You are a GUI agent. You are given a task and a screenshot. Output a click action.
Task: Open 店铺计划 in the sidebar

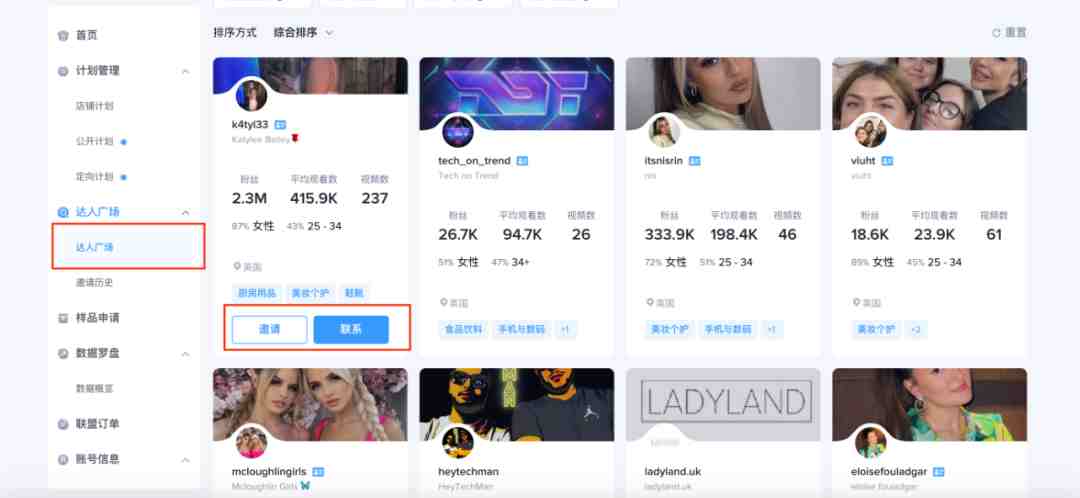[94, 106]
